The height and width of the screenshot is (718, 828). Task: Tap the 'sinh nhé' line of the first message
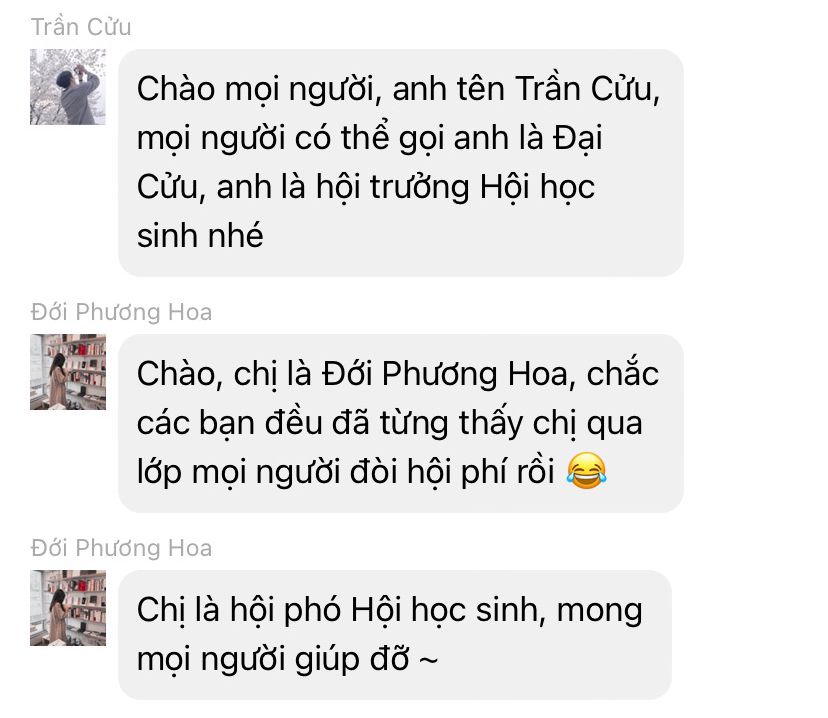pyautogui.click(x=200, y=235)
